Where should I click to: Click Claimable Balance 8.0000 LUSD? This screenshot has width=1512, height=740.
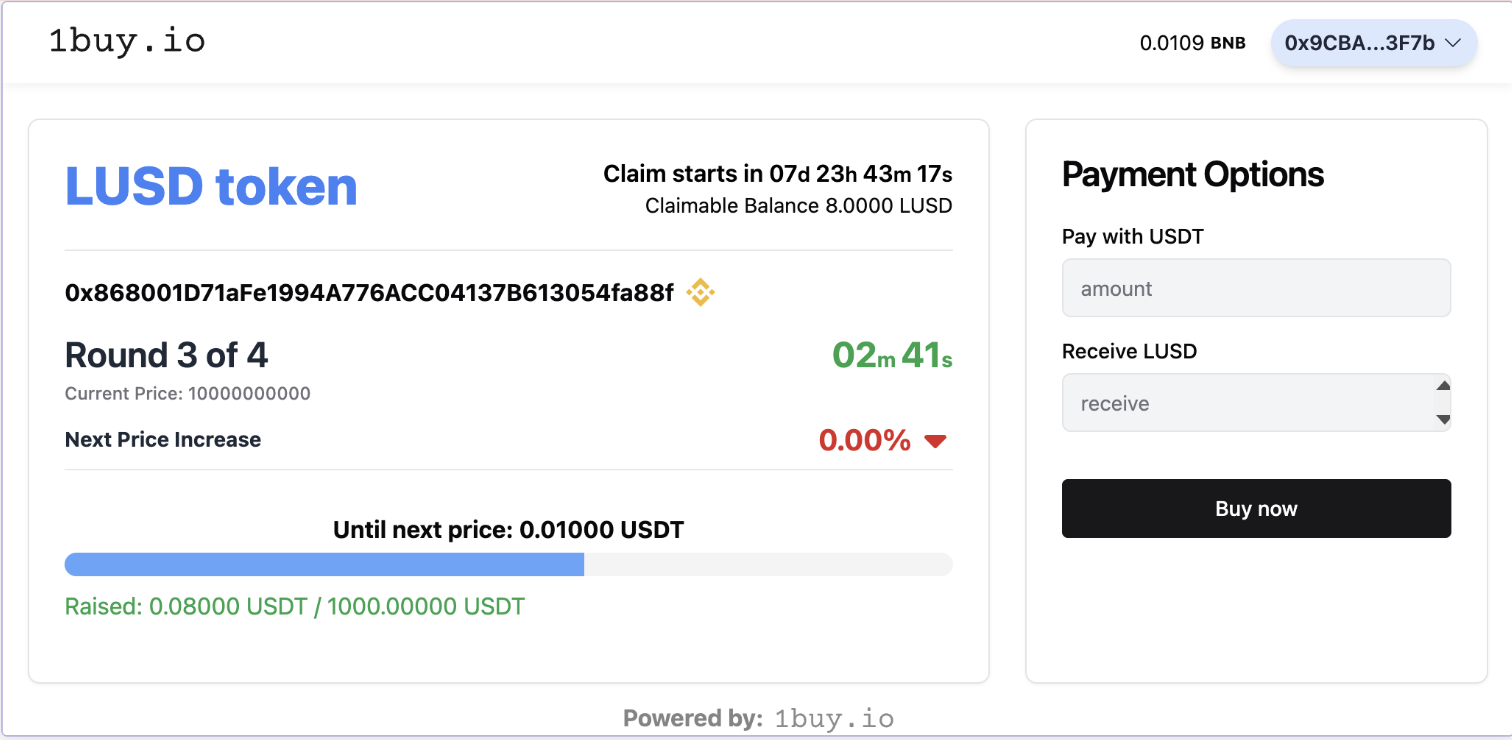799,206
